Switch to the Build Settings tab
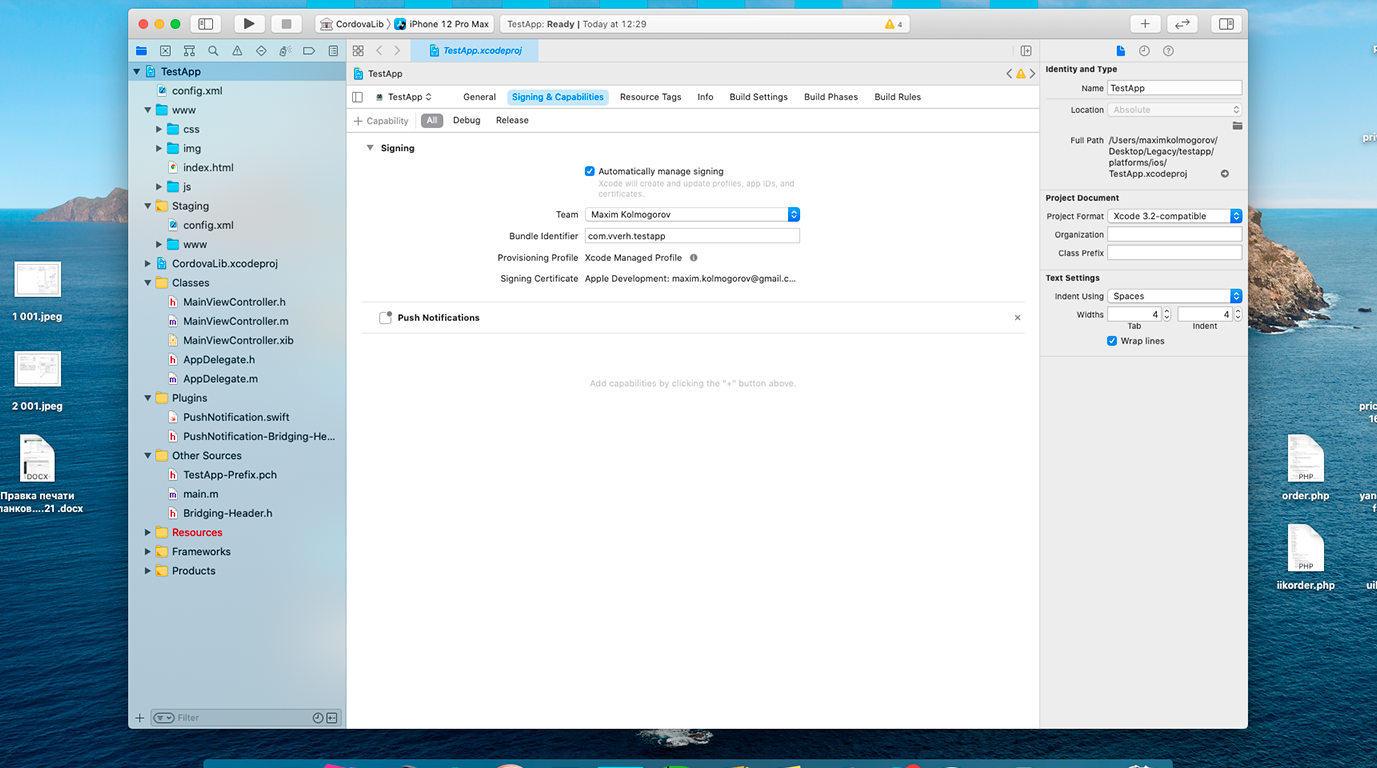The image size is (1377, 768). point(758,97)
